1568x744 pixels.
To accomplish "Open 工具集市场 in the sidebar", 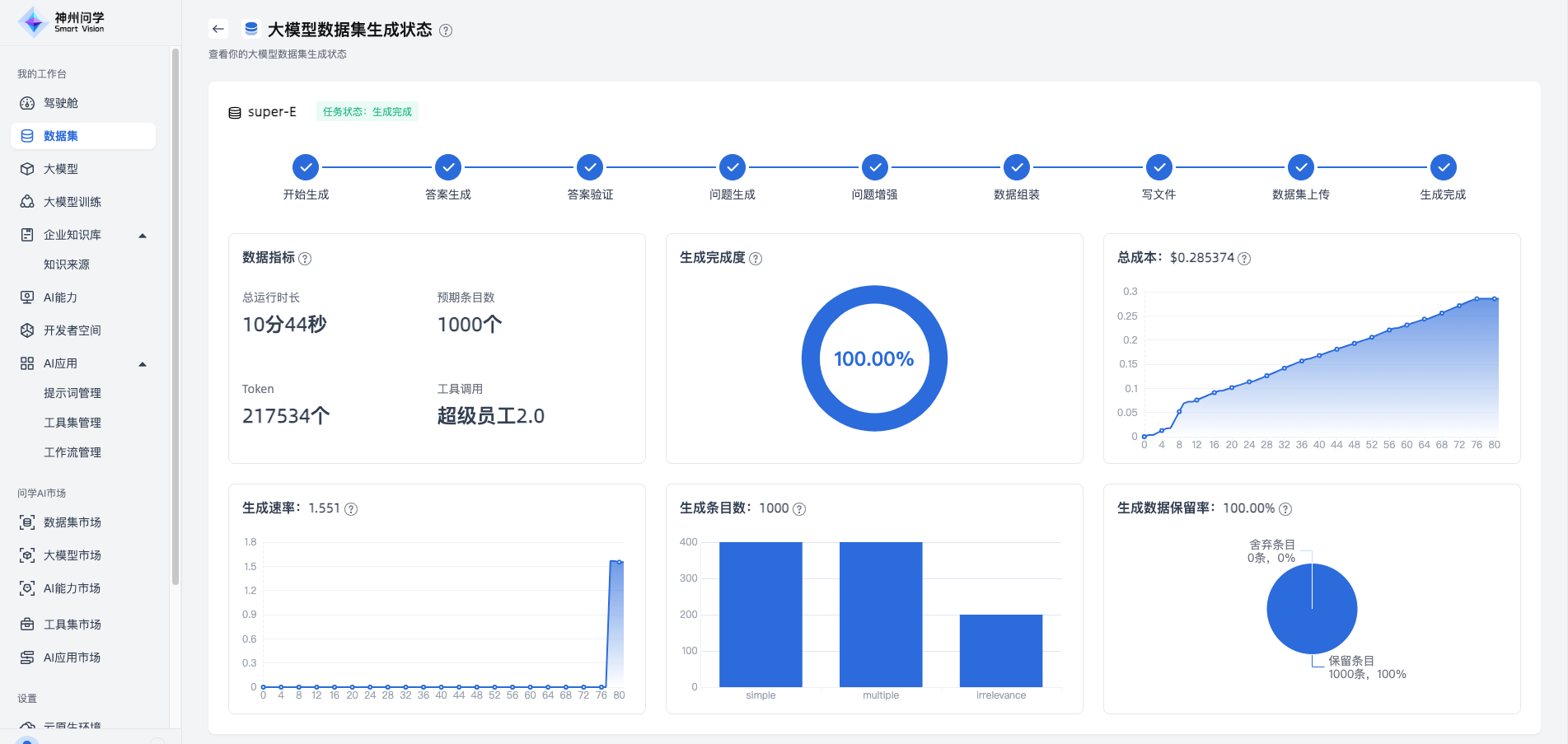I will pos(83,625).
